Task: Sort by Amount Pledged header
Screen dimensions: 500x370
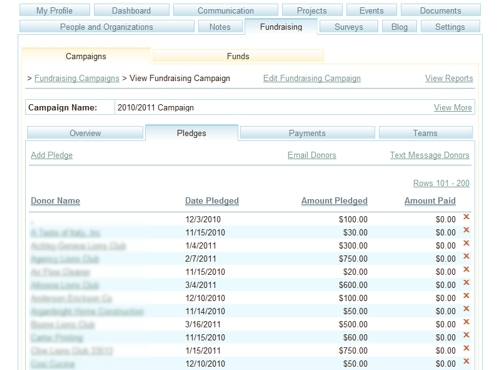Action: coord(334,201)
